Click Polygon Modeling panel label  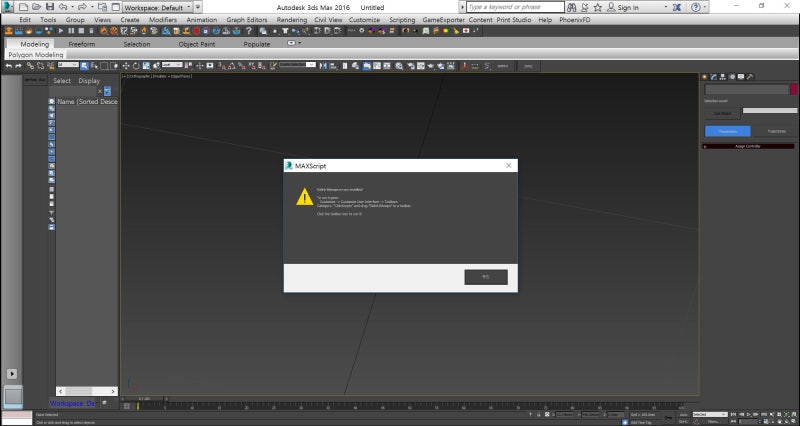(x=36, y=55)
